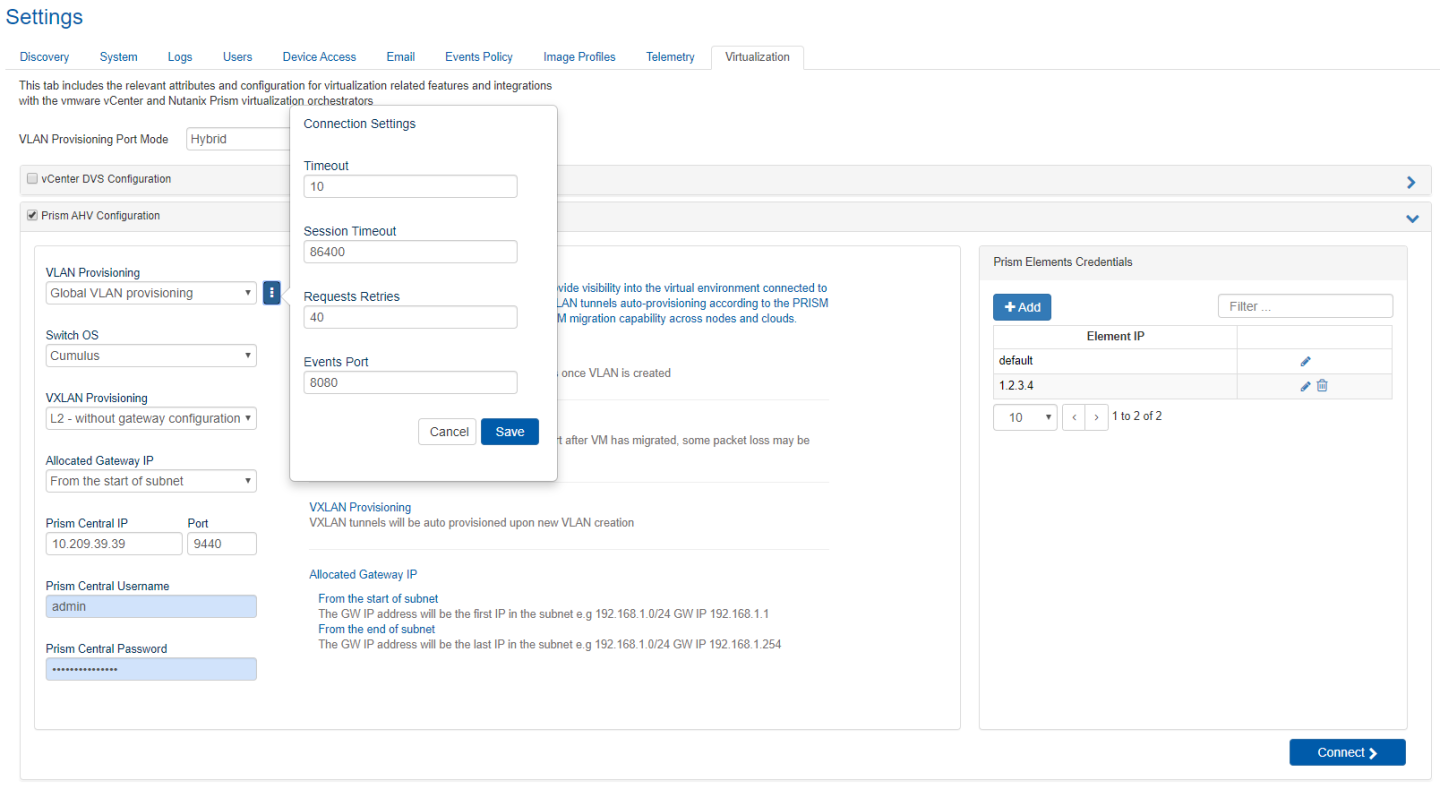
Task: Collapse the Prism AHV Configuration chevron
Action: coord(1411,218)
